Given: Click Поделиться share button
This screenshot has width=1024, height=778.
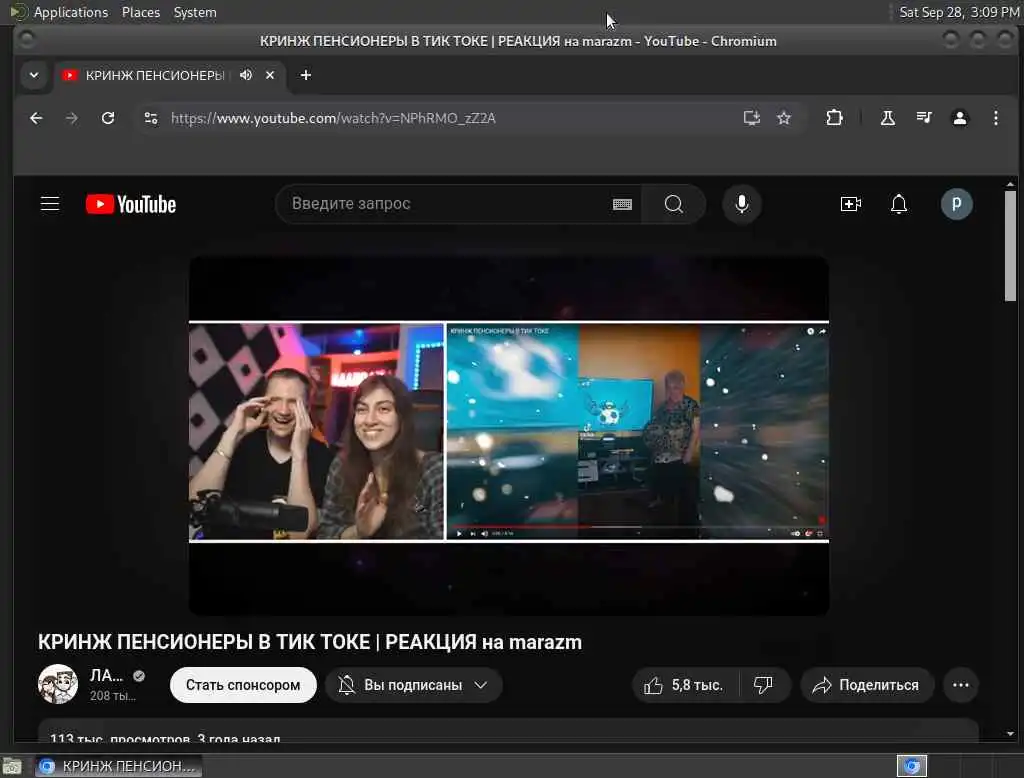Looking at the screenshot, I should pos(867,685).
